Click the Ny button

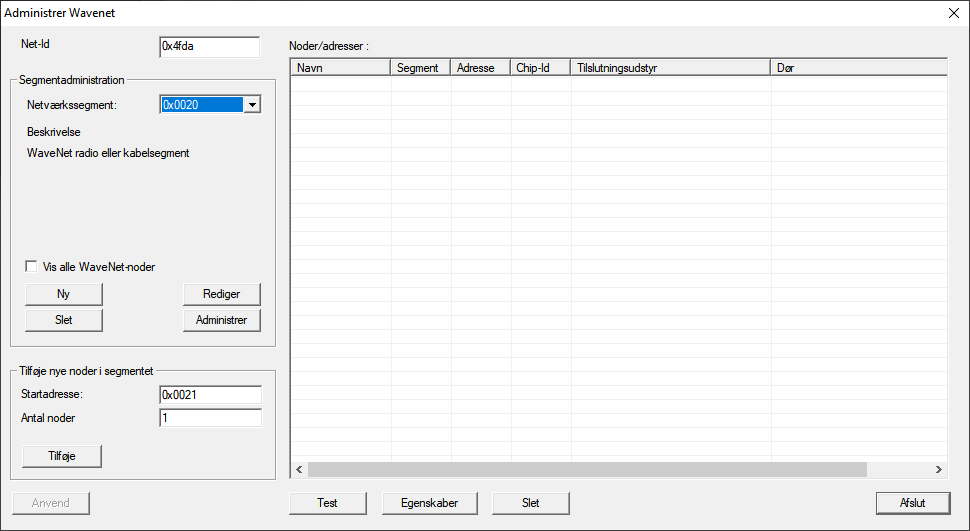tap(63, 293)
